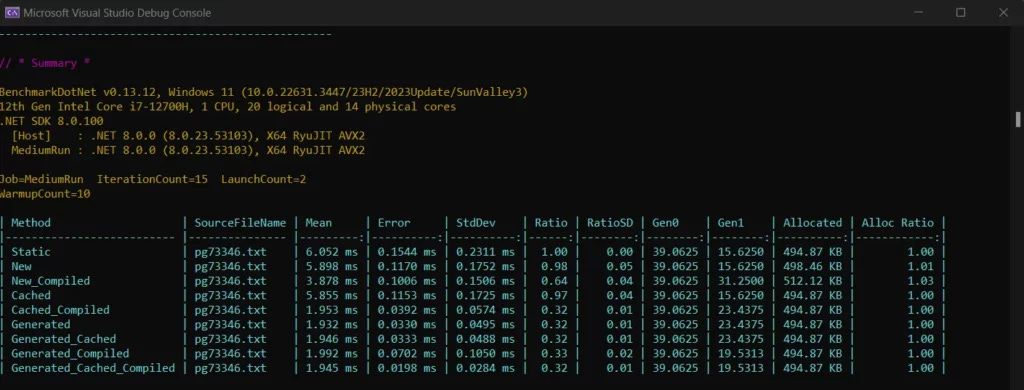
Task: Click the '6.052 ms' mean value
Action: click(x=331, y=252)
